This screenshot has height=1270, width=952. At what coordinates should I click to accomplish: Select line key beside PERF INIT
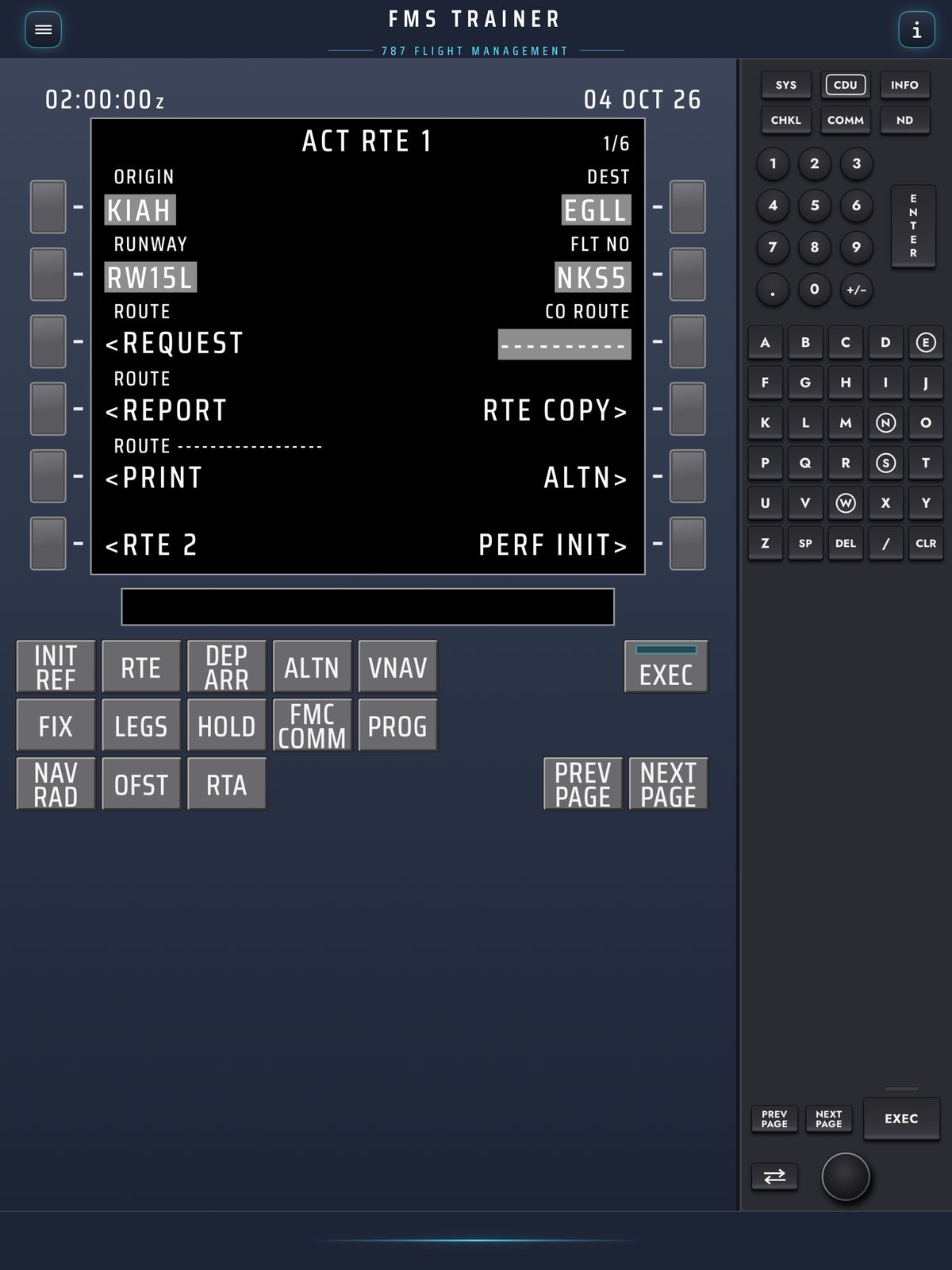[x=688, y=544]
